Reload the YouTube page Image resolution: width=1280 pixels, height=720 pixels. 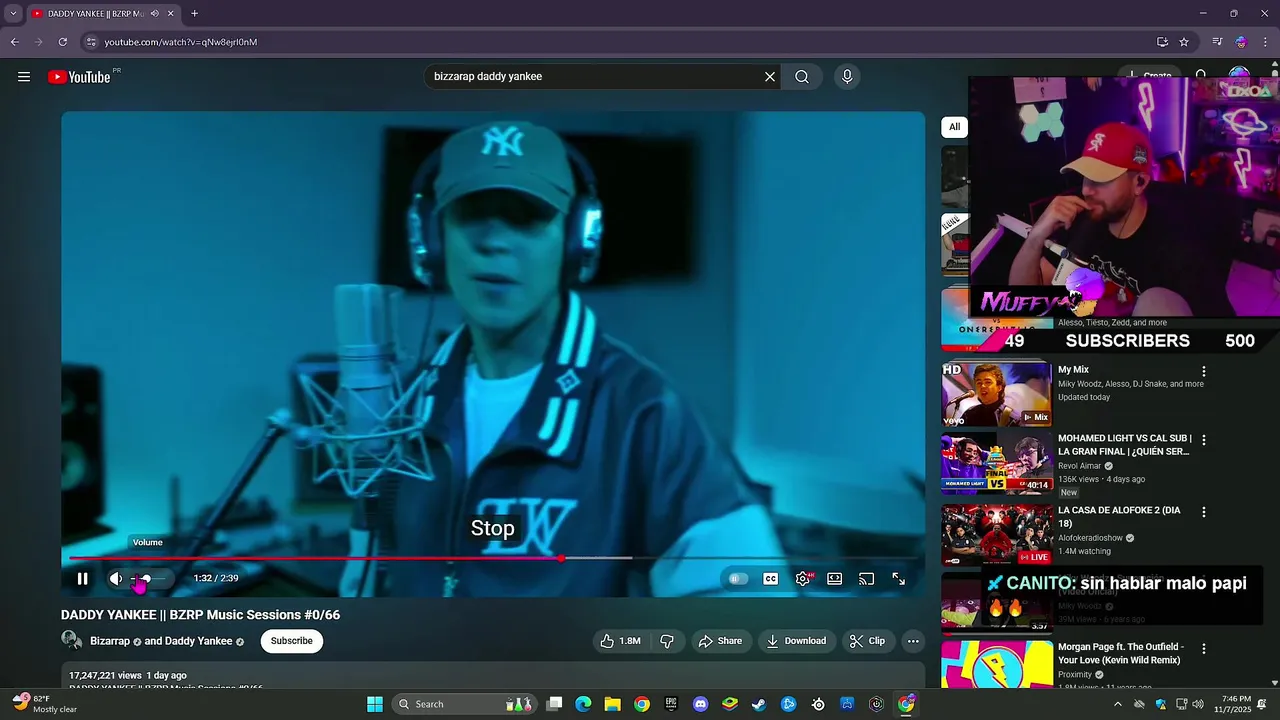(x=63, y=42)
